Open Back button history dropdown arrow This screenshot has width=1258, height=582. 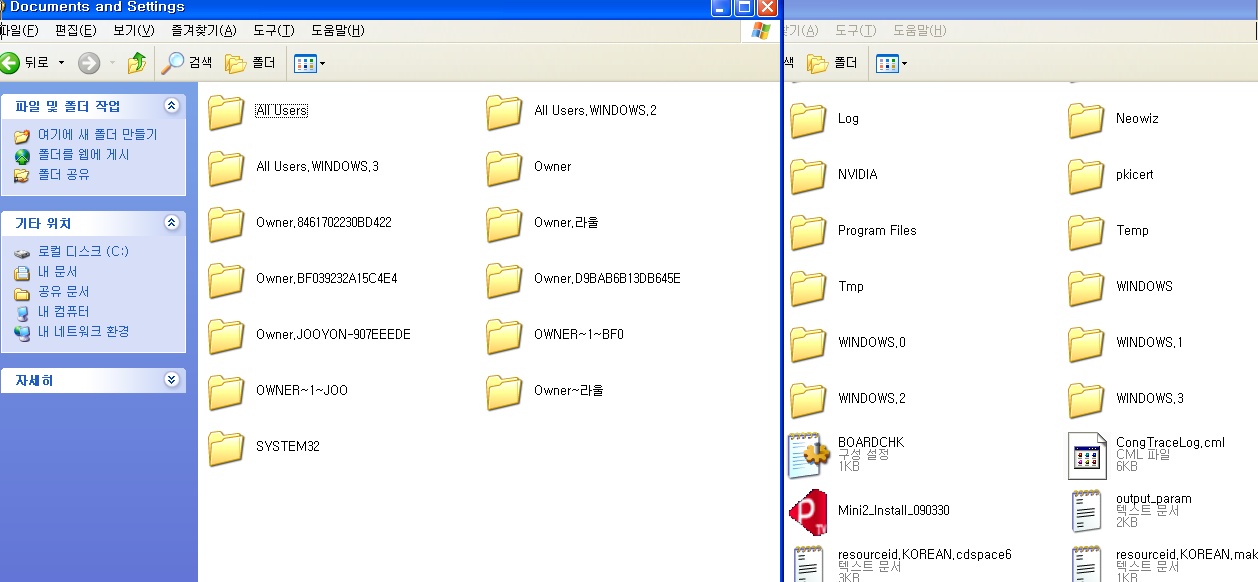point(61,63)
